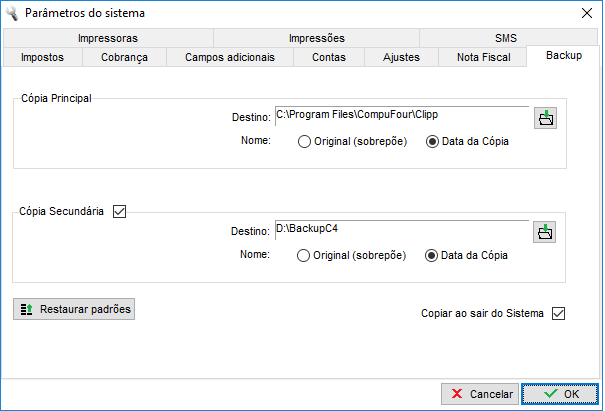605x411 pixels.
Task: Click Restaurar padrões button
Action: 74,309
